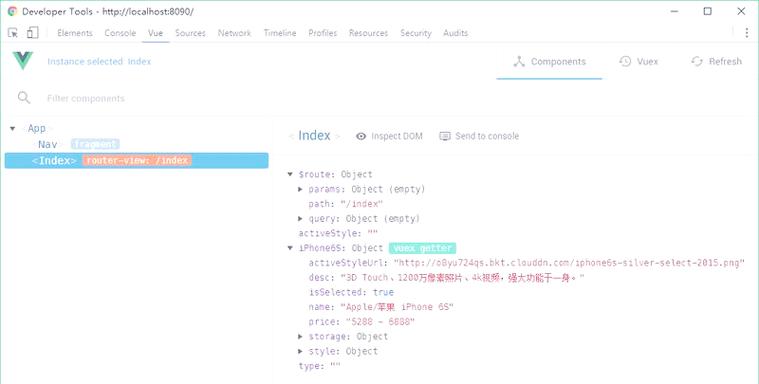Click the Send to console icon
Viewport: 759px width, 384px height.
[444, 136]
